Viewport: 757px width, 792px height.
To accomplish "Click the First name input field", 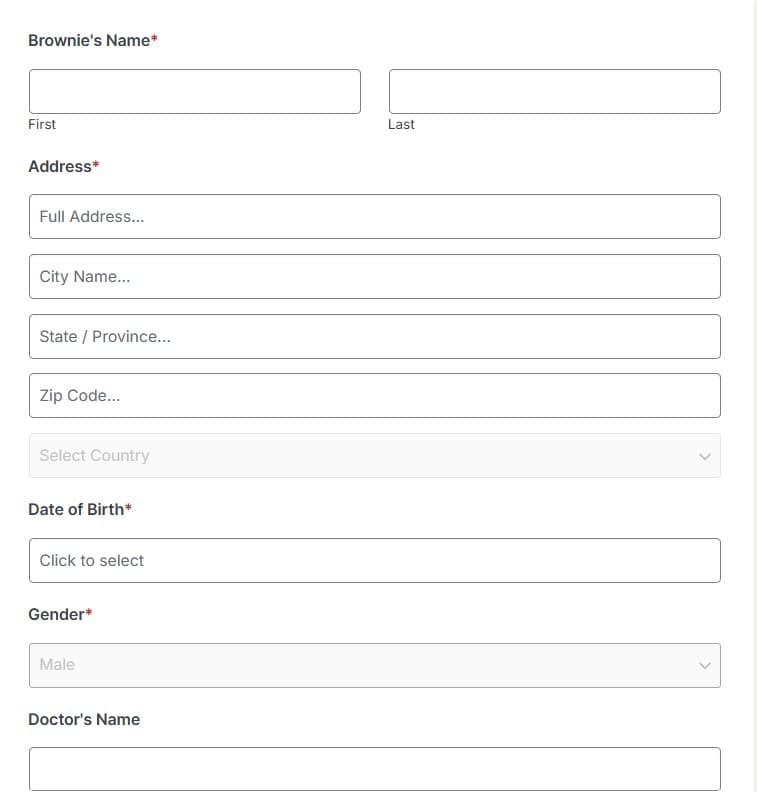I will (194, 91).
